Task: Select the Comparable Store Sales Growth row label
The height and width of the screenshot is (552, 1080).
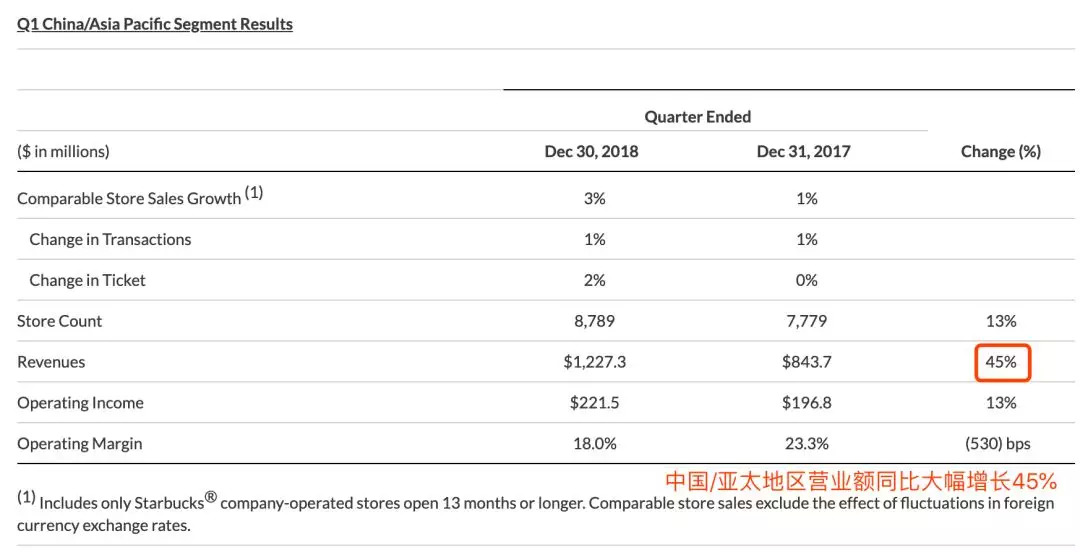Action: tap(129, 198)
